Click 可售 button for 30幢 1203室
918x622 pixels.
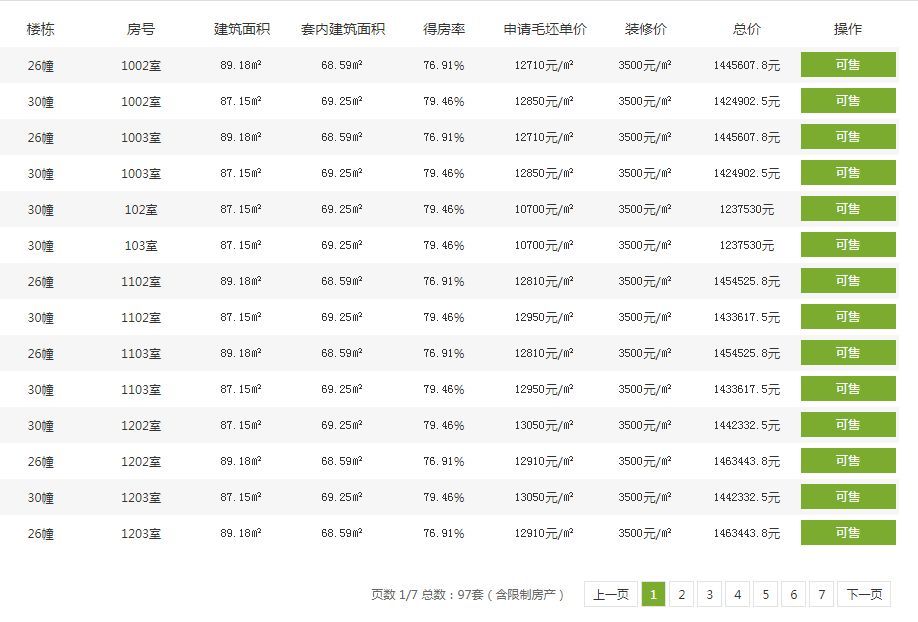pos(848,497)
